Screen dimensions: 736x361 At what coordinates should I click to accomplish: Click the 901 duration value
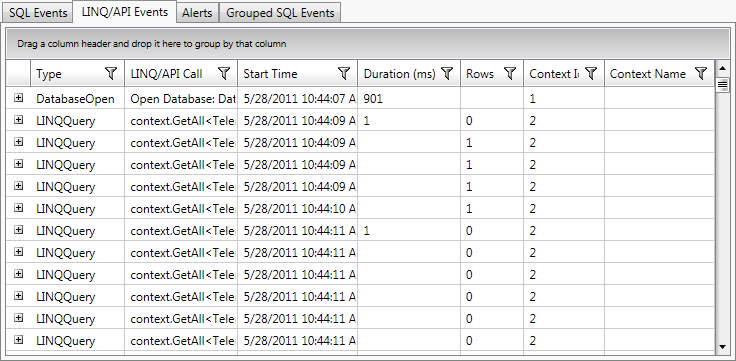(x=373, y=99)
